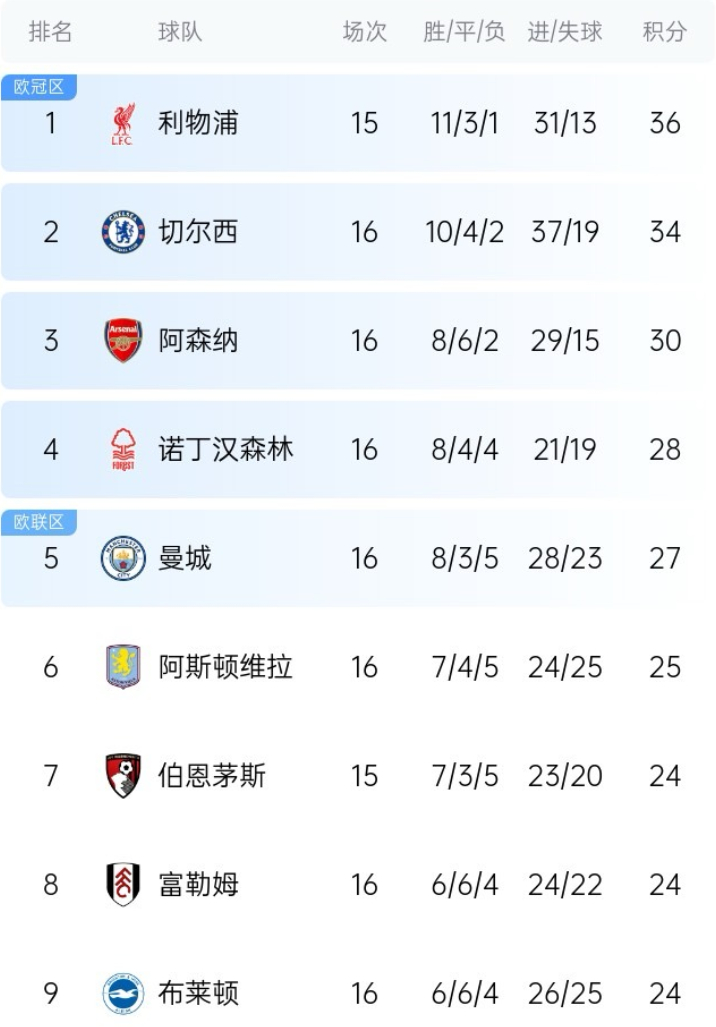Click the Liverpool club crest icon

pos(123,123)
